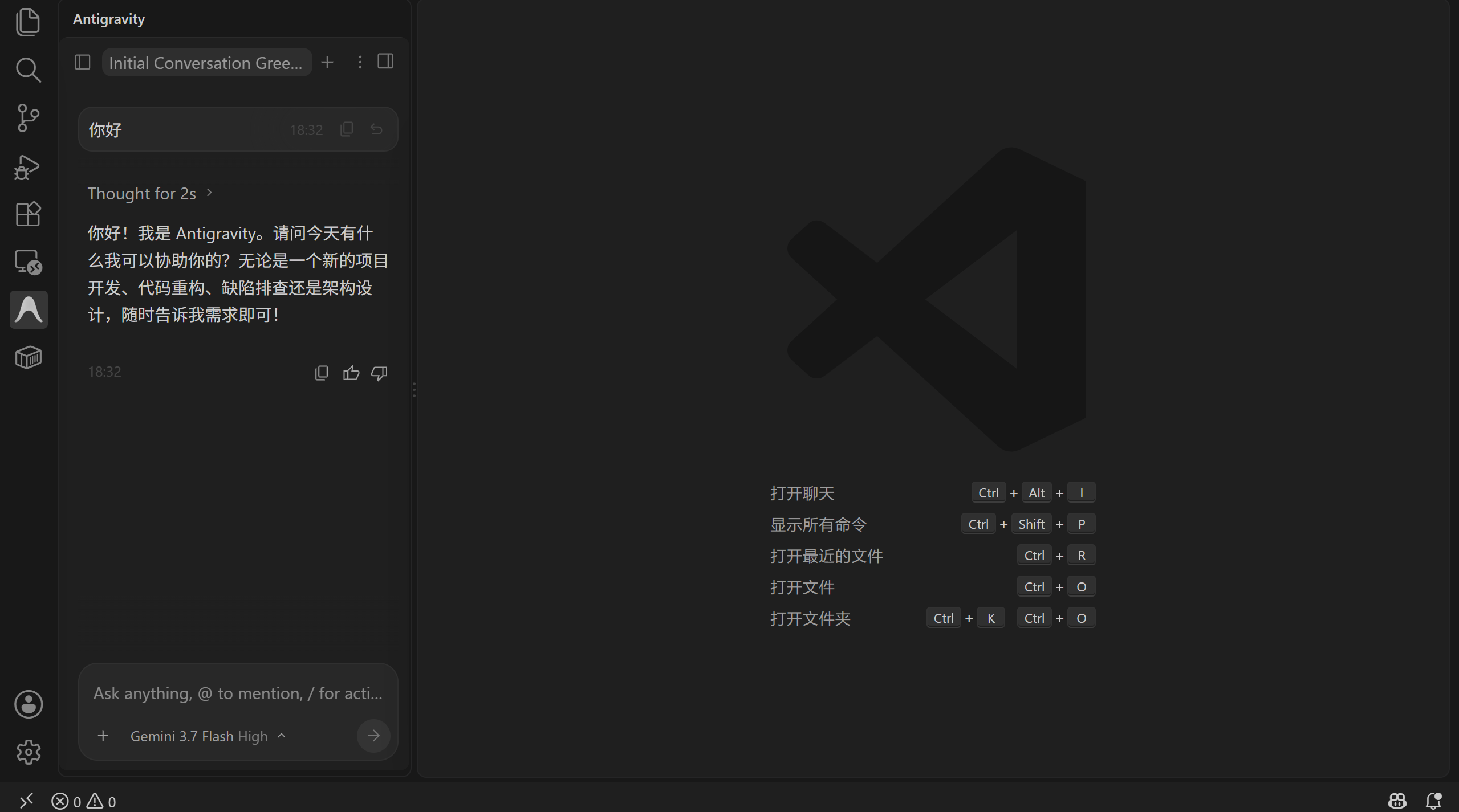Undo to the 你好 message
This screenshot has height=812, width=1459.
tap(376, 129)
